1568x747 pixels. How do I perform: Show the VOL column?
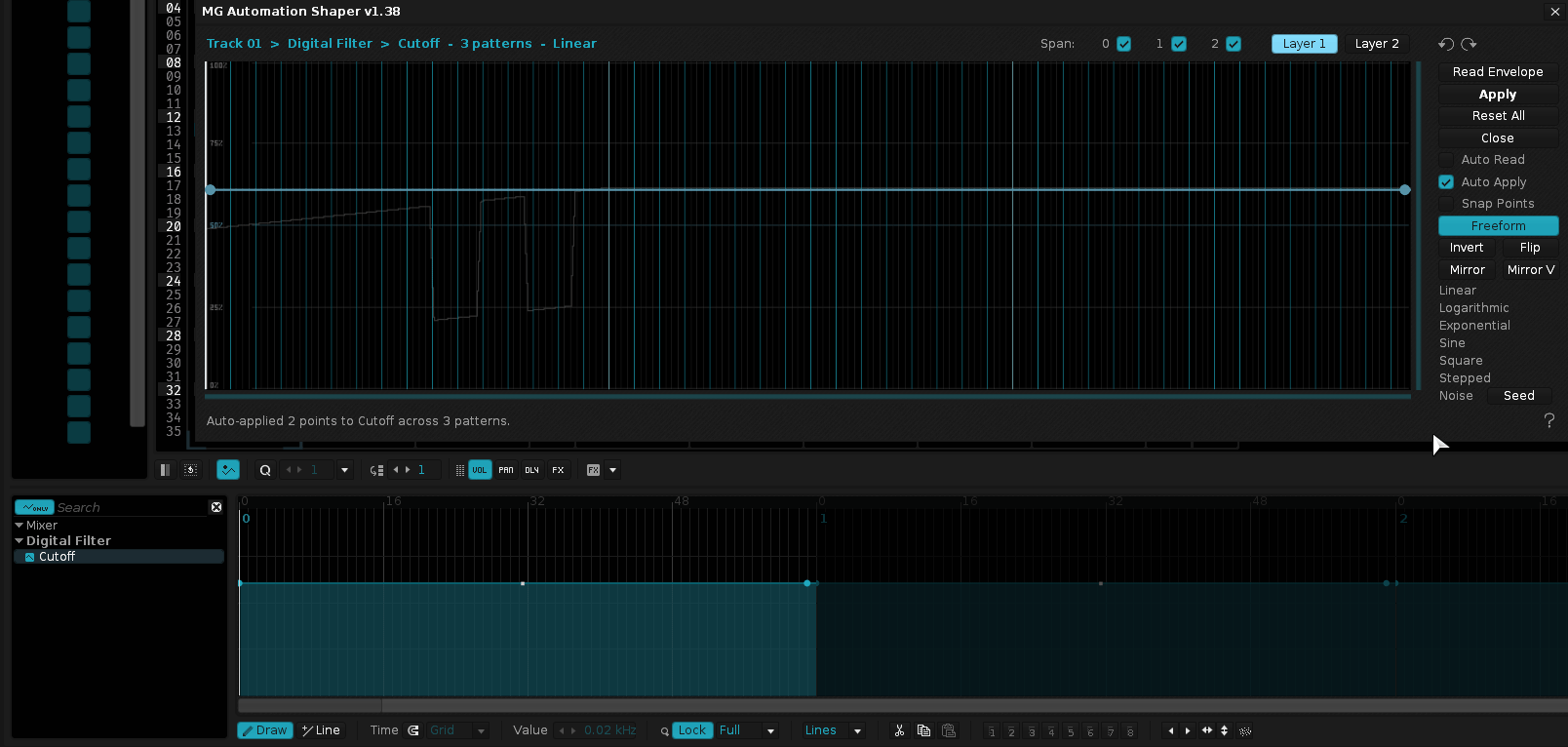click(x=480, y=470)
